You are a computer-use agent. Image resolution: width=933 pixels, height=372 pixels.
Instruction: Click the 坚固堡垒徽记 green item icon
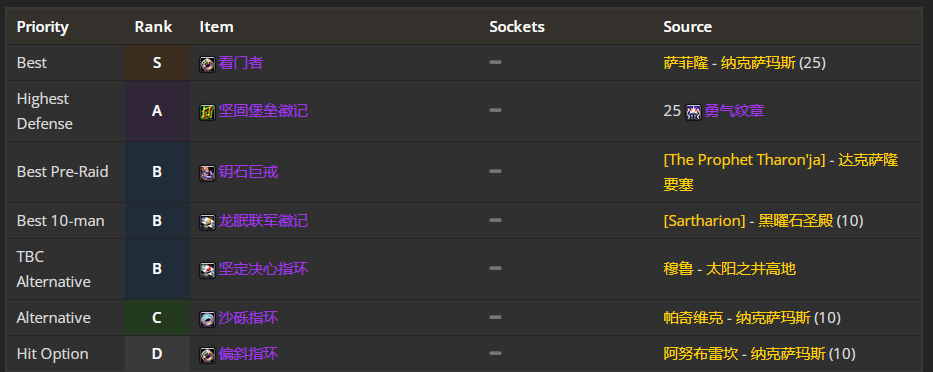207,112
